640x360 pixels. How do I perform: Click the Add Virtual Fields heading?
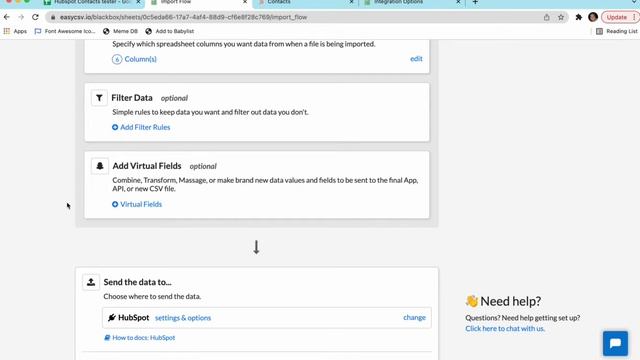[x=147, y=166]
